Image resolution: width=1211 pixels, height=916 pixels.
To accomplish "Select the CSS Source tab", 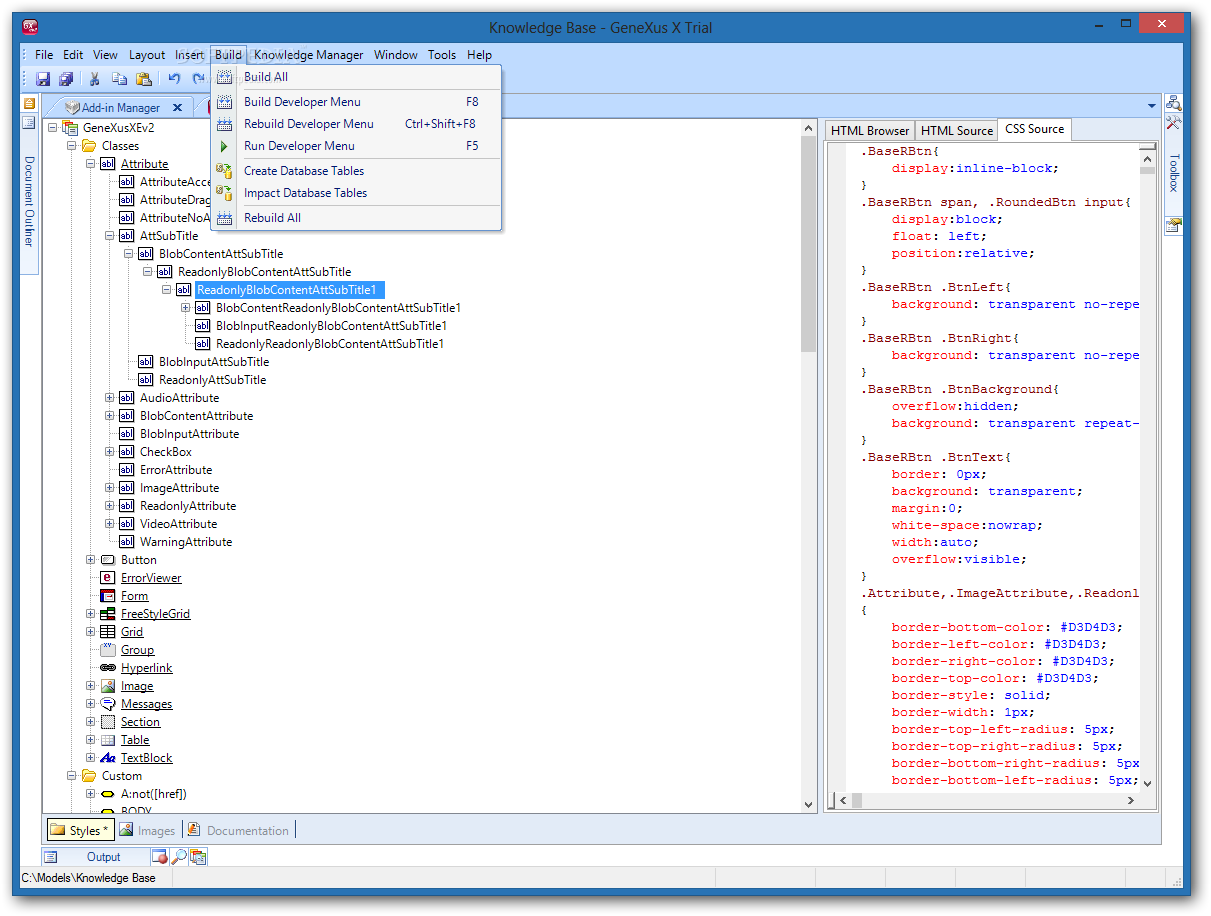I will [1035, 129].
